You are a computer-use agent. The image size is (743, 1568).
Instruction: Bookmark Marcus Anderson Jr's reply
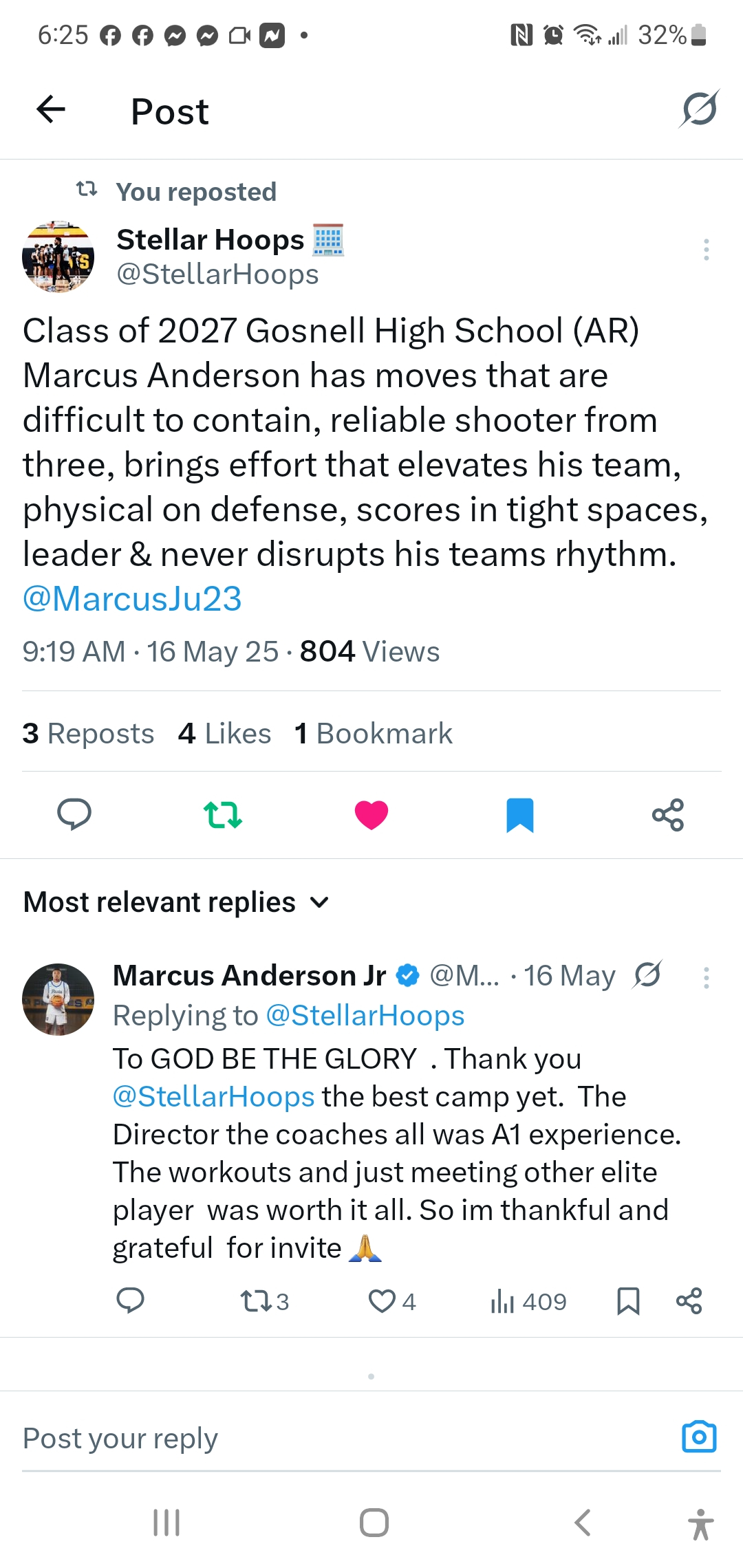tap(628, 1301)
